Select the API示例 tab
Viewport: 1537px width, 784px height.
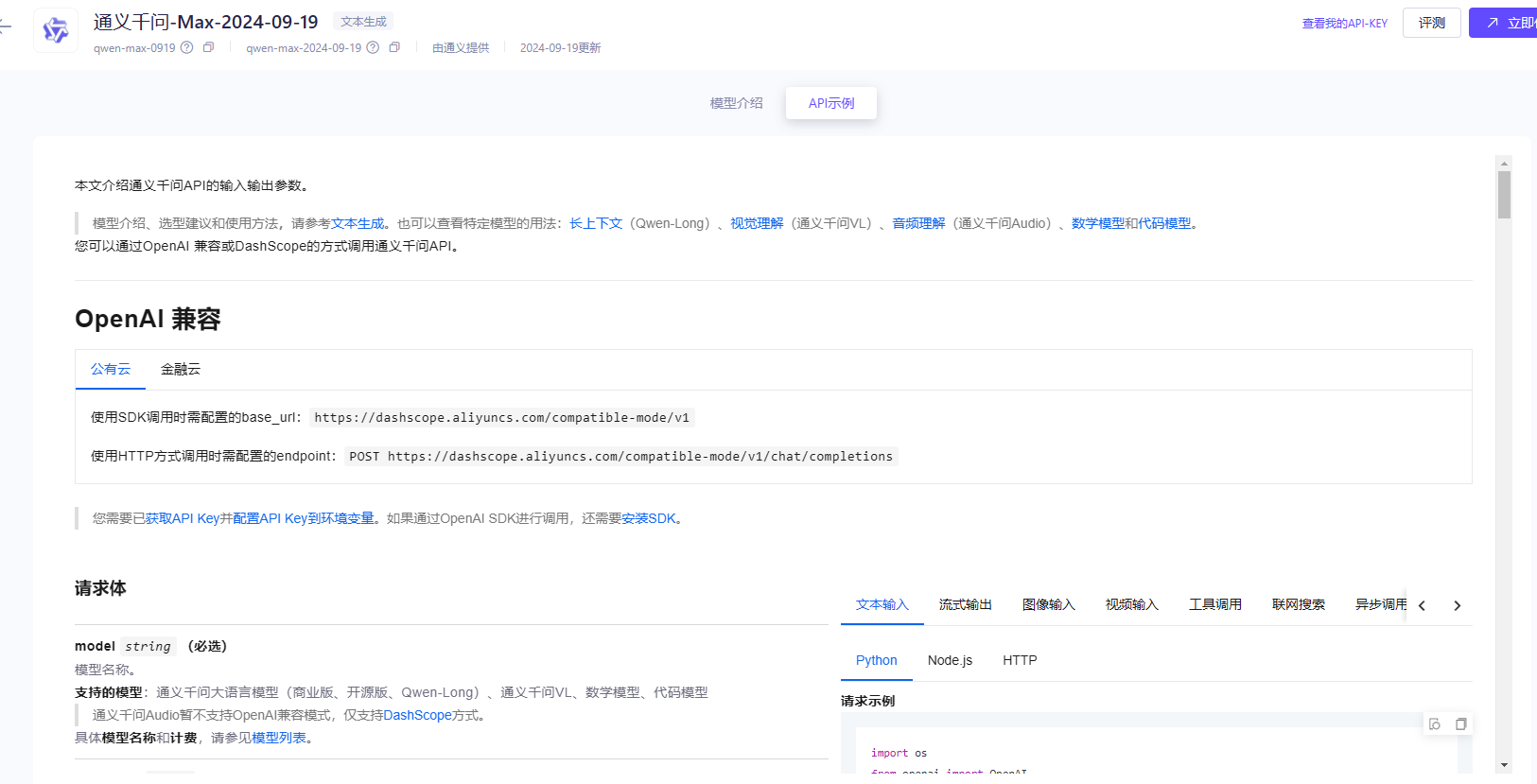pos(831,103)
